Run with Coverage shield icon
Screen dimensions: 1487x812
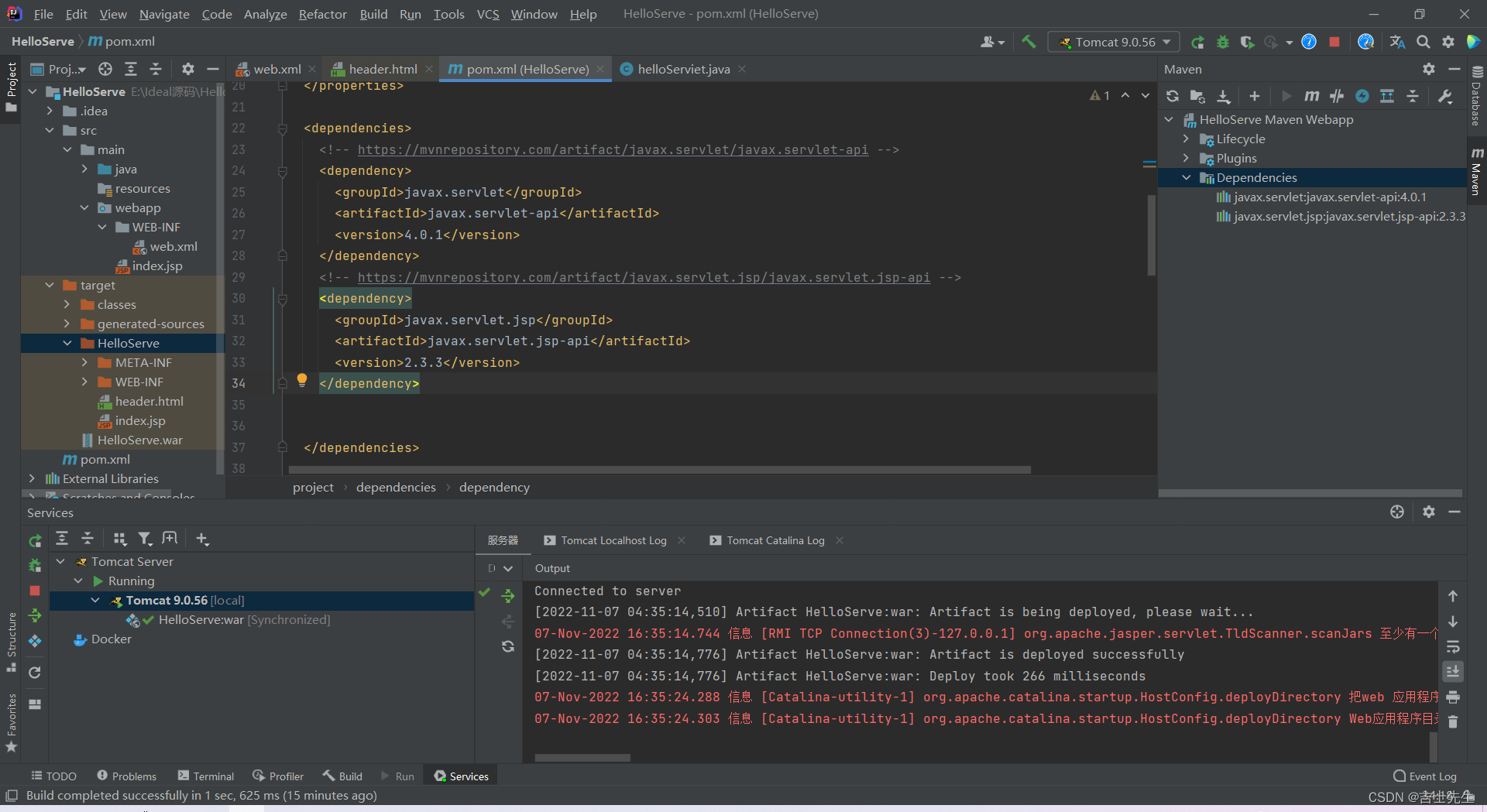point(1247,42)
